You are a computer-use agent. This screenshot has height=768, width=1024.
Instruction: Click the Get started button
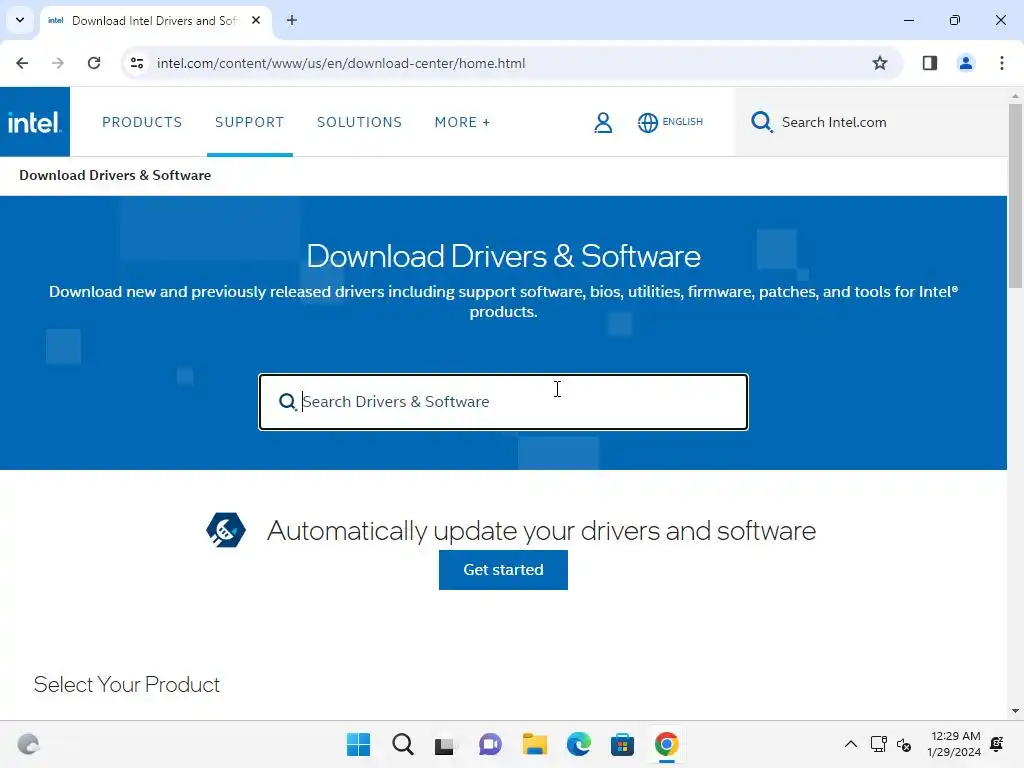pyautogui.click(x=504, y=569)
